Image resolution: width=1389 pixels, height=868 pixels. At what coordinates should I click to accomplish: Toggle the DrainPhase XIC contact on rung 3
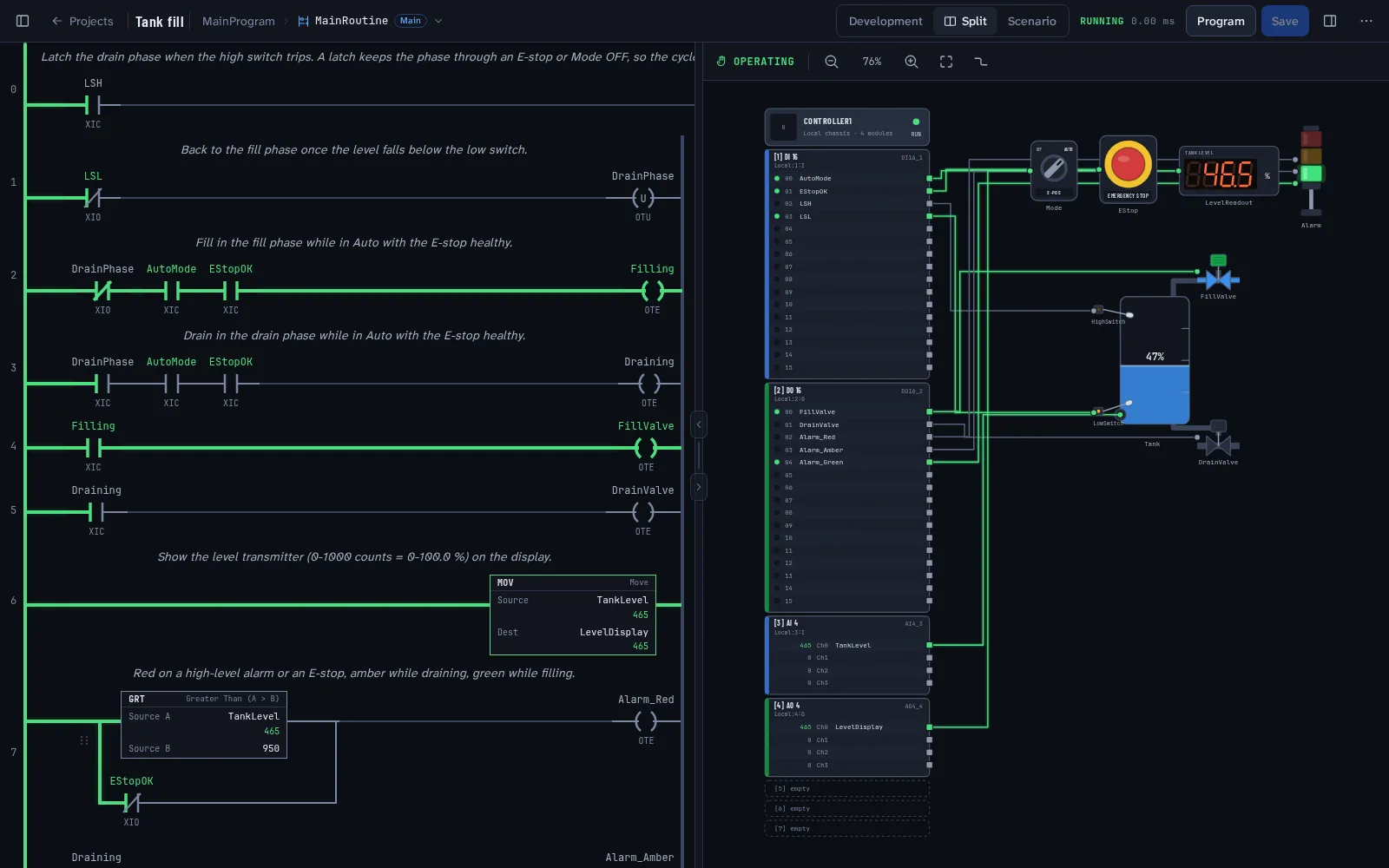[x=102, y=384]
